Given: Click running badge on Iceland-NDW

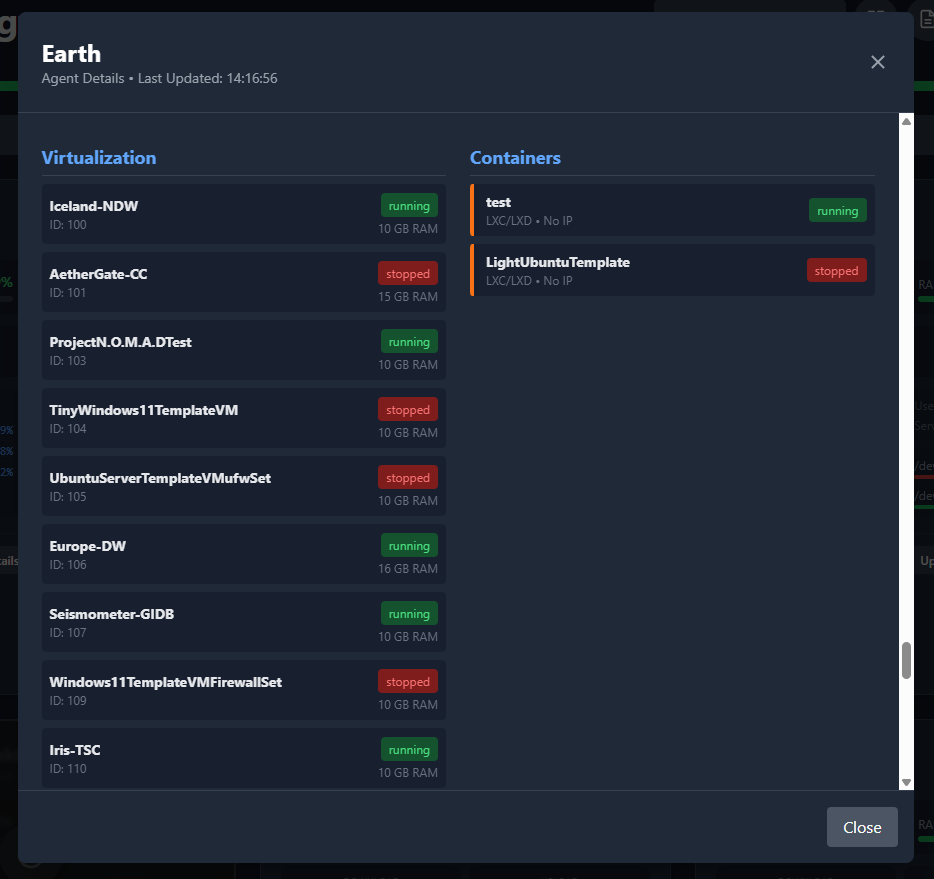Looking at the screenshot, I should pyautogui.click(x=409, y=206).
